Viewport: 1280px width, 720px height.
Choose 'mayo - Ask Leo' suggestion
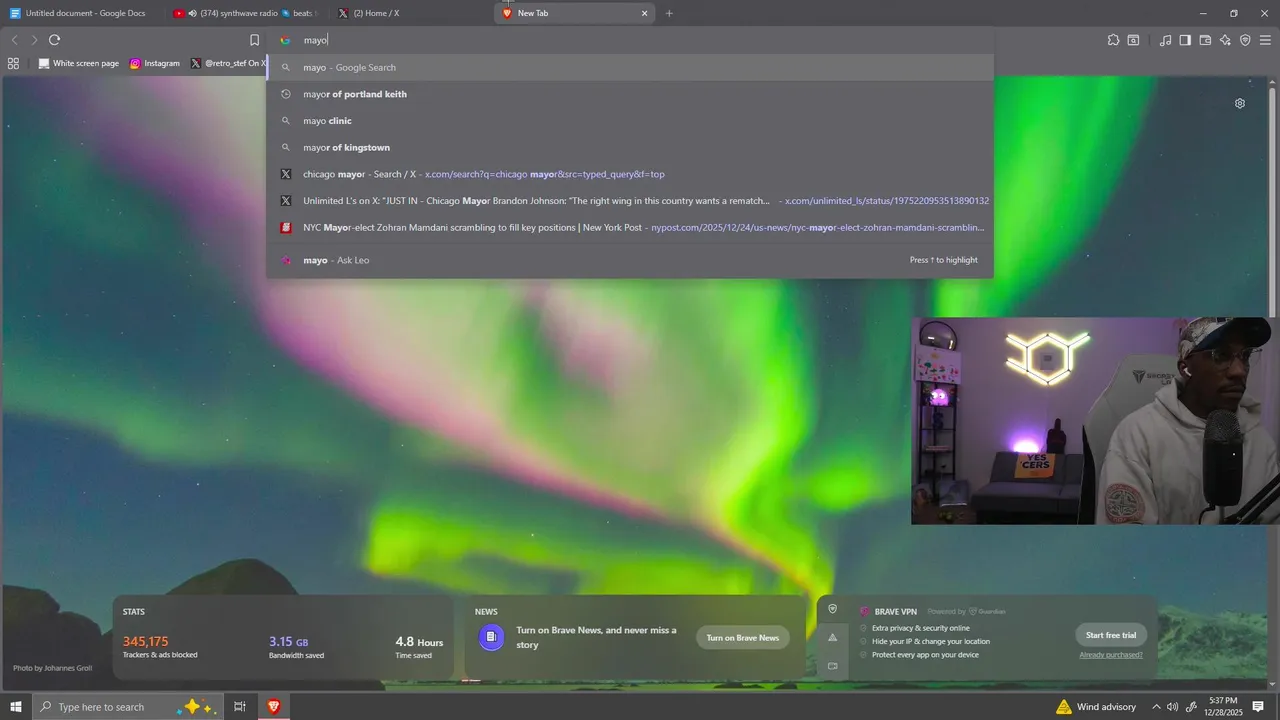[x=630, y=260]
